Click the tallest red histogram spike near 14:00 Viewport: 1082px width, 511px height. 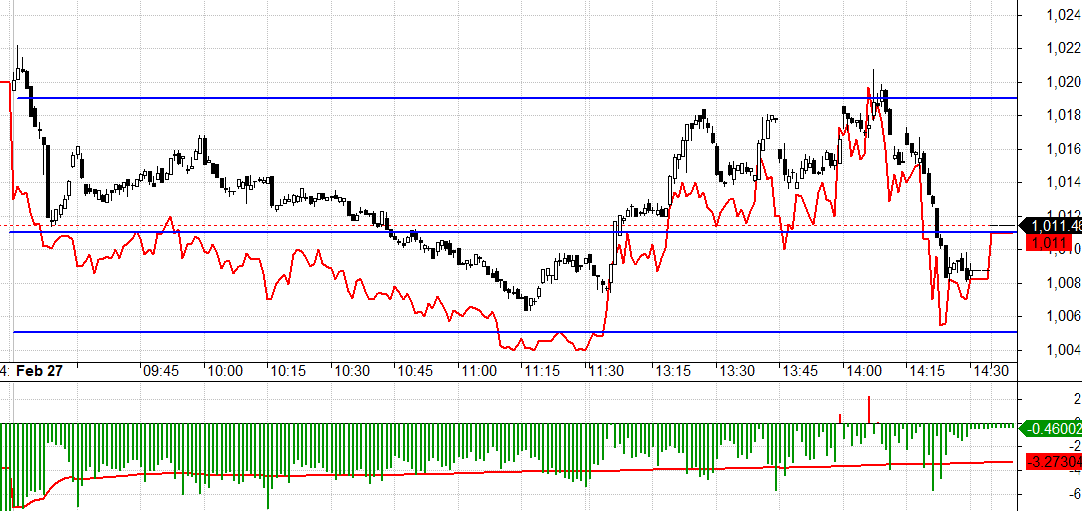pos(869,410)
